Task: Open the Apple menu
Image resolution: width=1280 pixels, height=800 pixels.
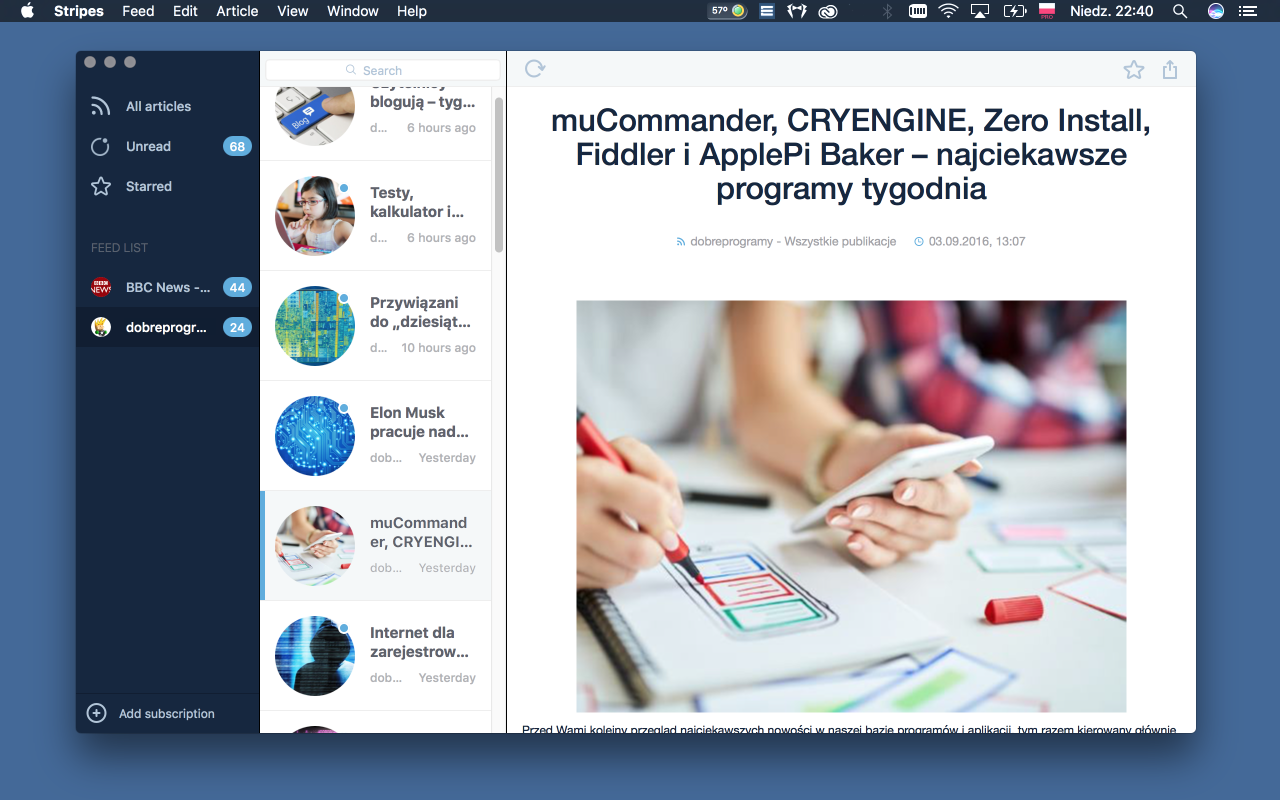Action: (x=27, y=11)
